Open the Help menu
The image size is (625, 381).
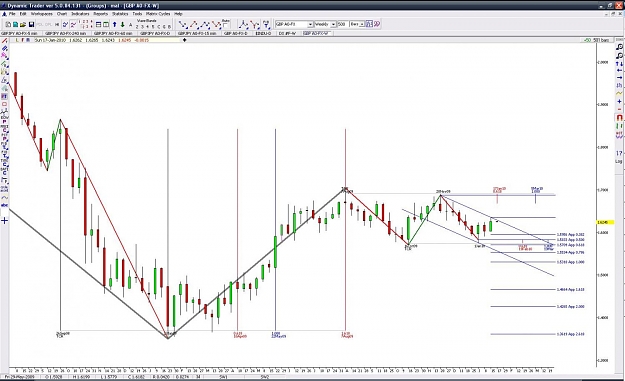click(x=178, y=14)
